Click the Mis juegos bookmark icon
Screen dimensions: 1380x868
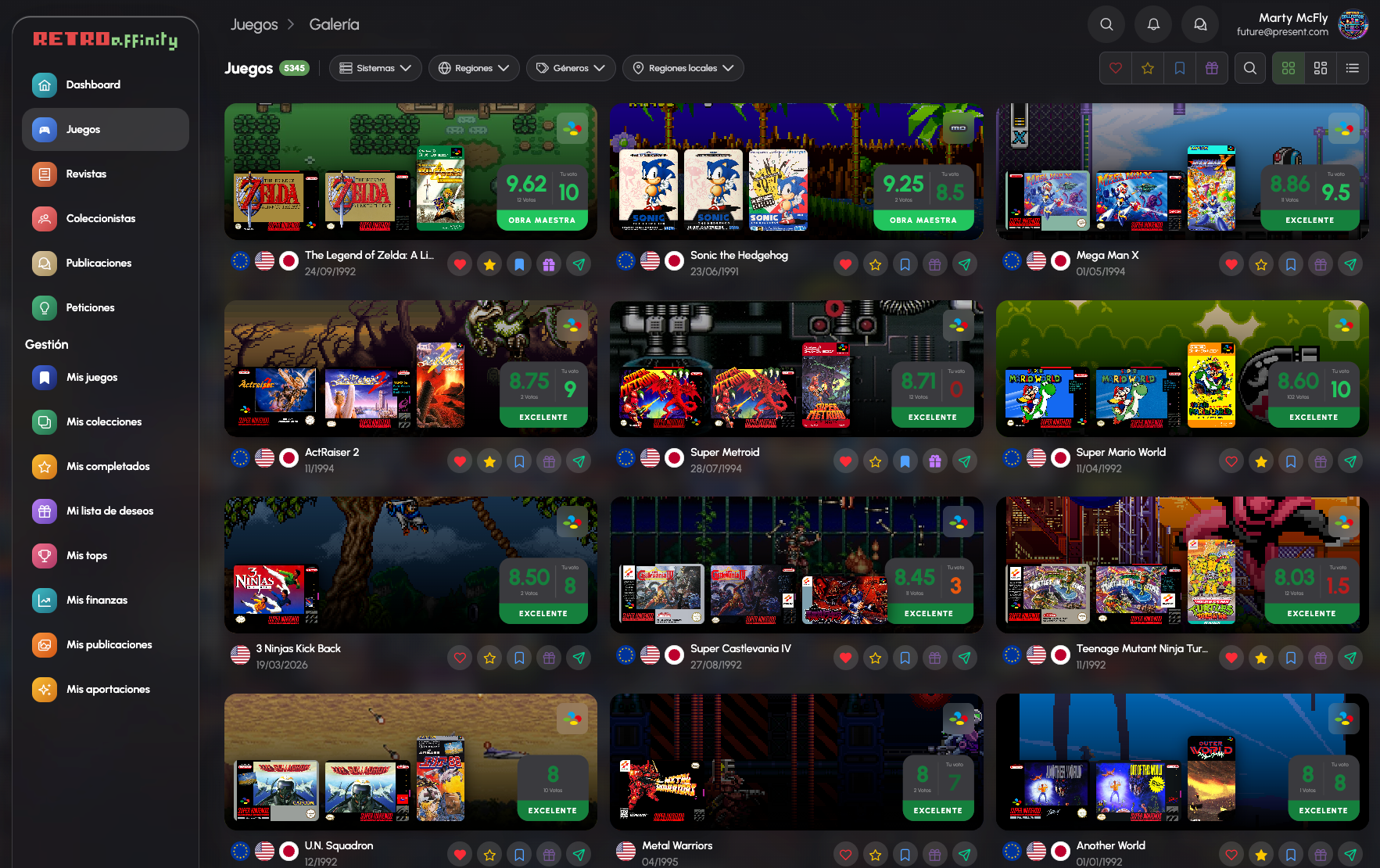tap(45, 377)
